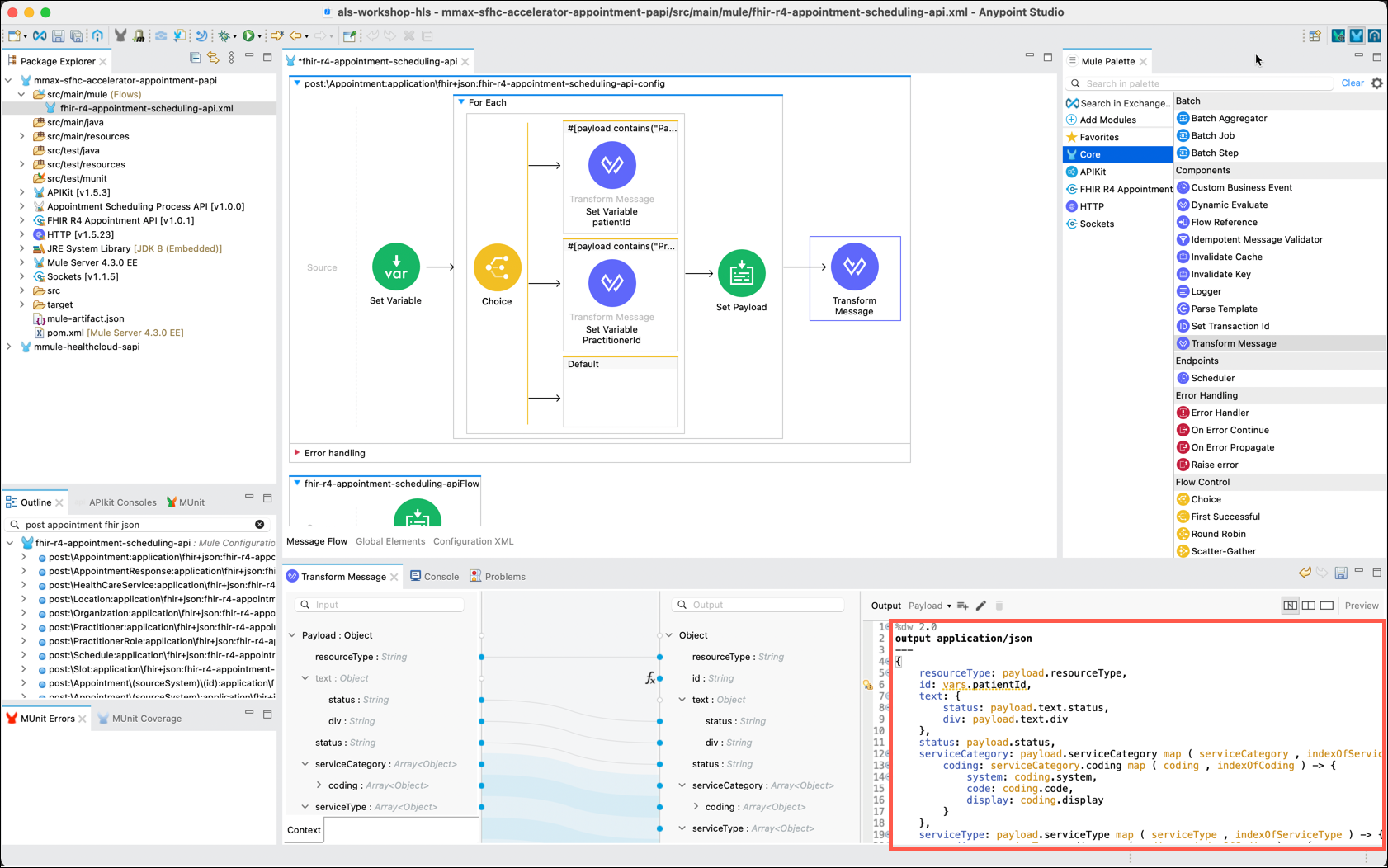Screen dimensions: 1388x868
Task: Switch to graphics-and-source view layout
Action: click(1290, 606)
